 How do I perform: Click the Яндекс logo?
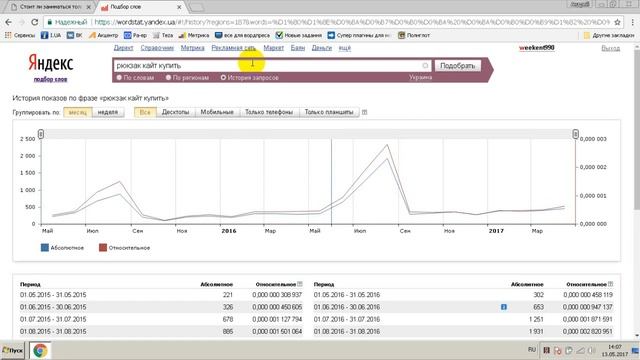(51, 64)
